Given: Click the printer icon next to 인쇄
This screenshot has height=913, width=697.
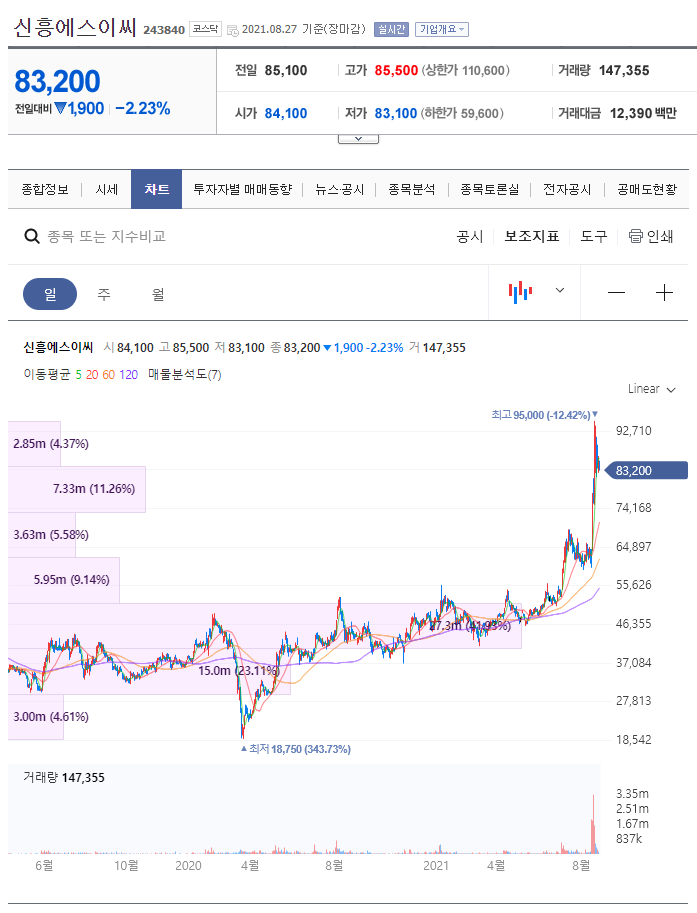Looking at the screenshot, I should [636, 236].
